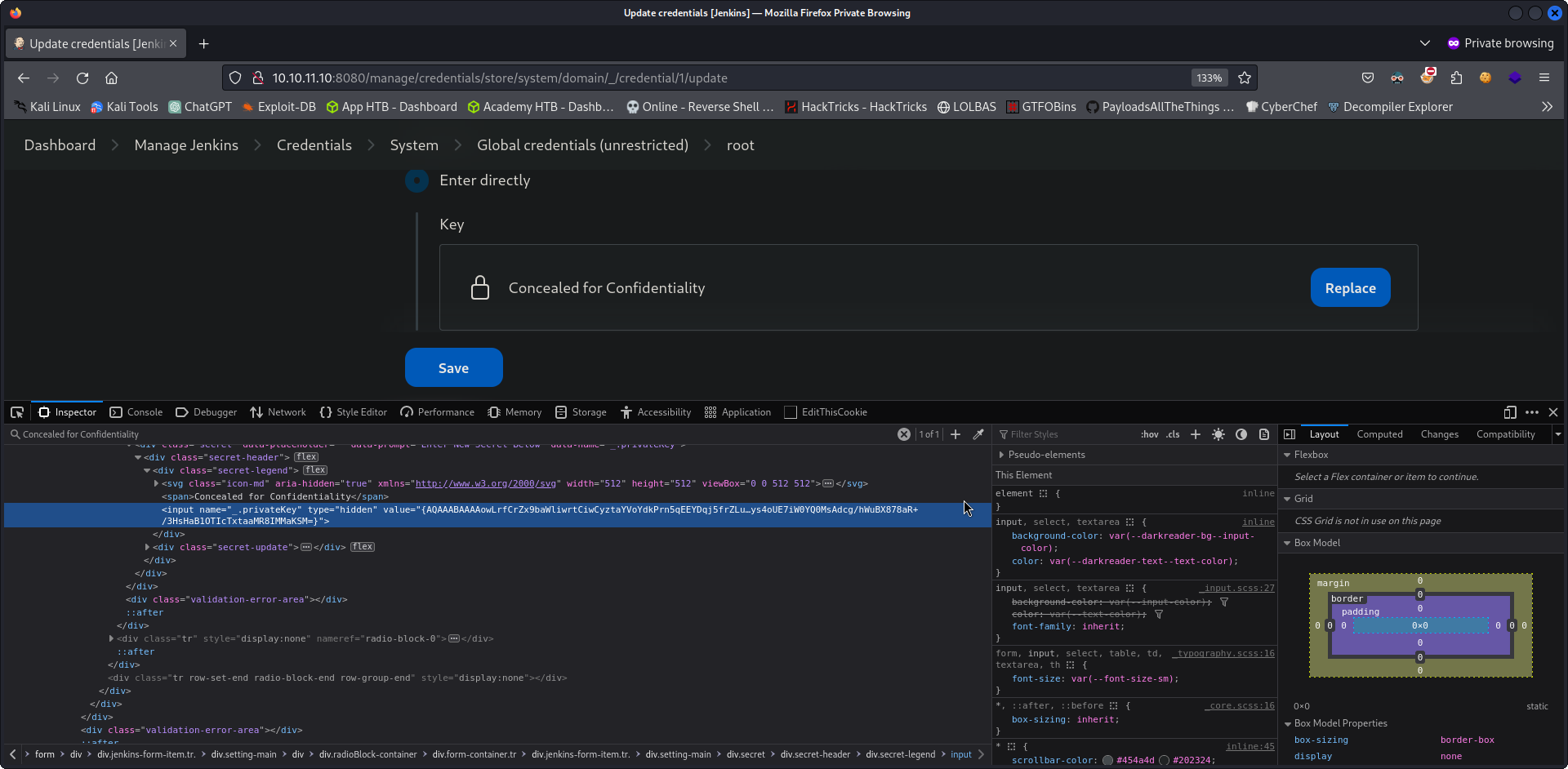Toggle responsive design mode icon
1568x769 pixels.
pyautogui.click(x=1510, y=412)
